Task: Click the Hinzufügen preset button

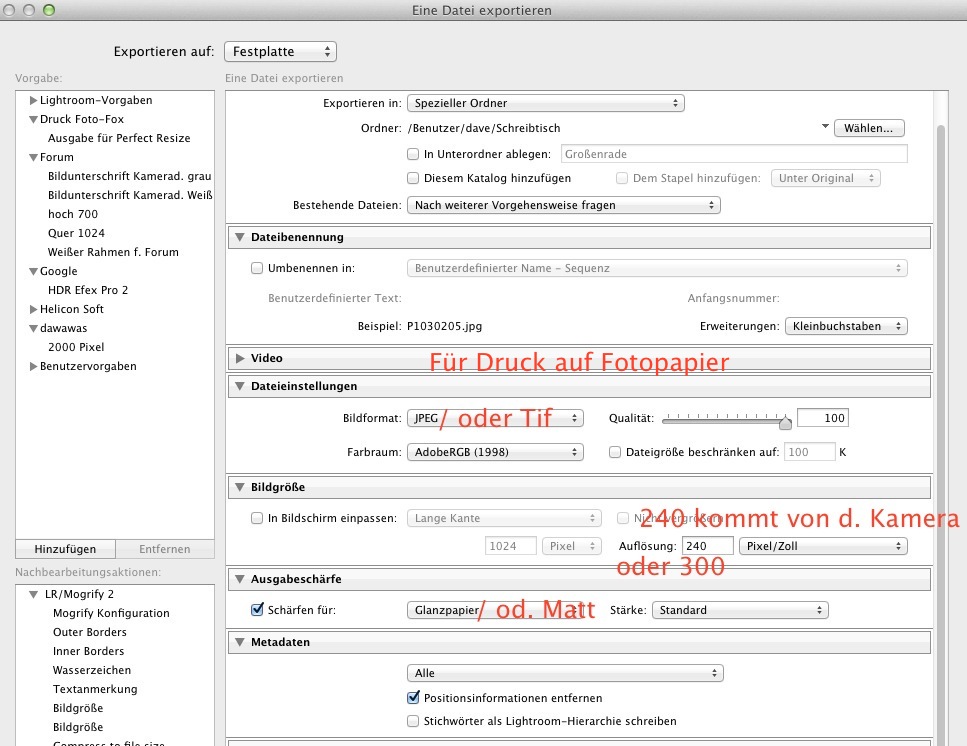Action: (65, 549)
